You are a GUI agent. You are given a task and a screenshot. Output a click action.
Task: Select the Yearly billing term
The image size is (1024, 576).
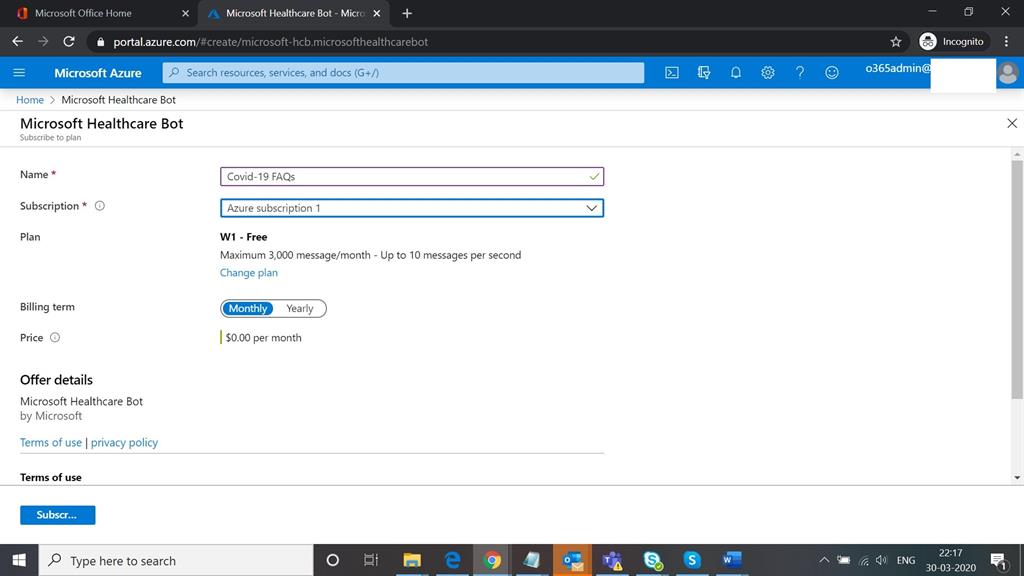pyautogui.click(x=300, y=308)
